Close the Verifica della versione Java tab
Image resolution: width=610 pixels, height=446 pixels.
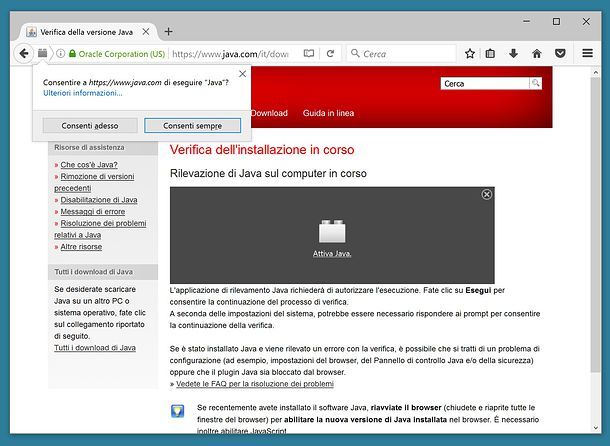(x=146, y=32)
